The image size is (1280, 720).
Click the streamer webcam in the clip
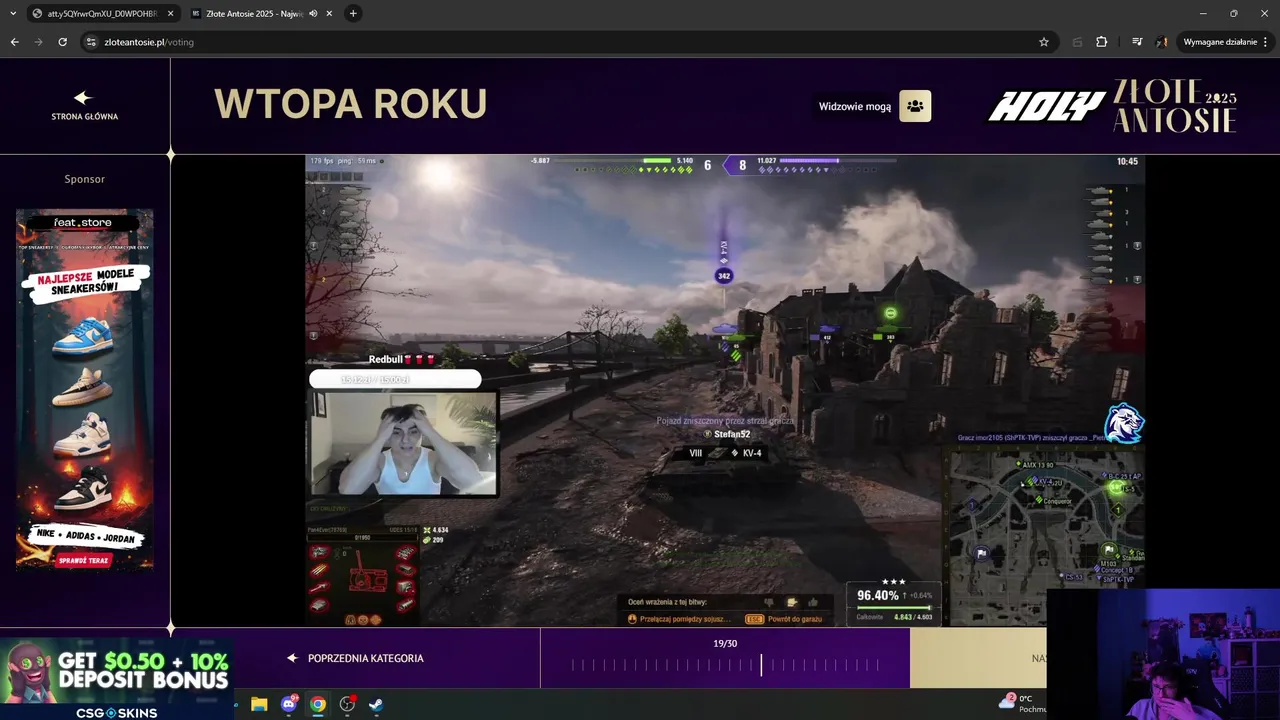(404, 443)
